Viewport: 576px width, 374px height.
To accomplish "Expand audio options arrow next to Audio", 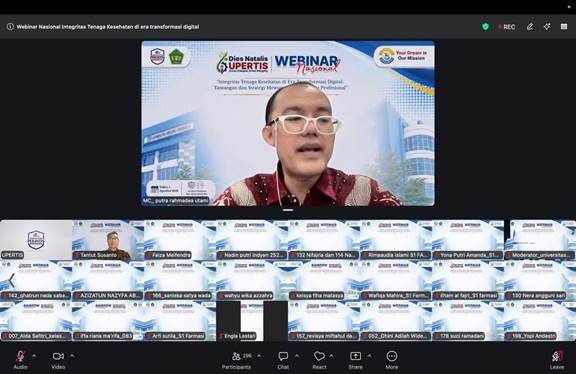I will click(x=34, y=356).
